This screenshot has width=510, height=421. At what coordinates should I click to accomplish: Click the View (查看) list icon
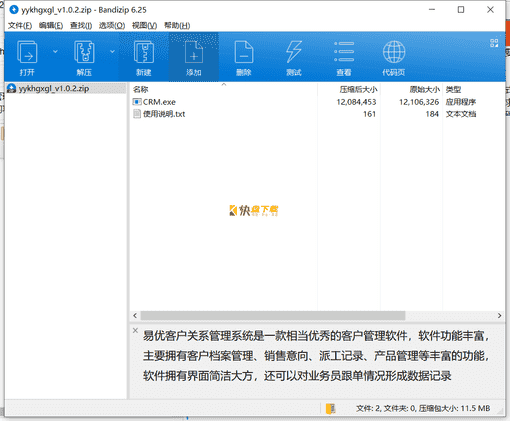click(x=344, y=52)
